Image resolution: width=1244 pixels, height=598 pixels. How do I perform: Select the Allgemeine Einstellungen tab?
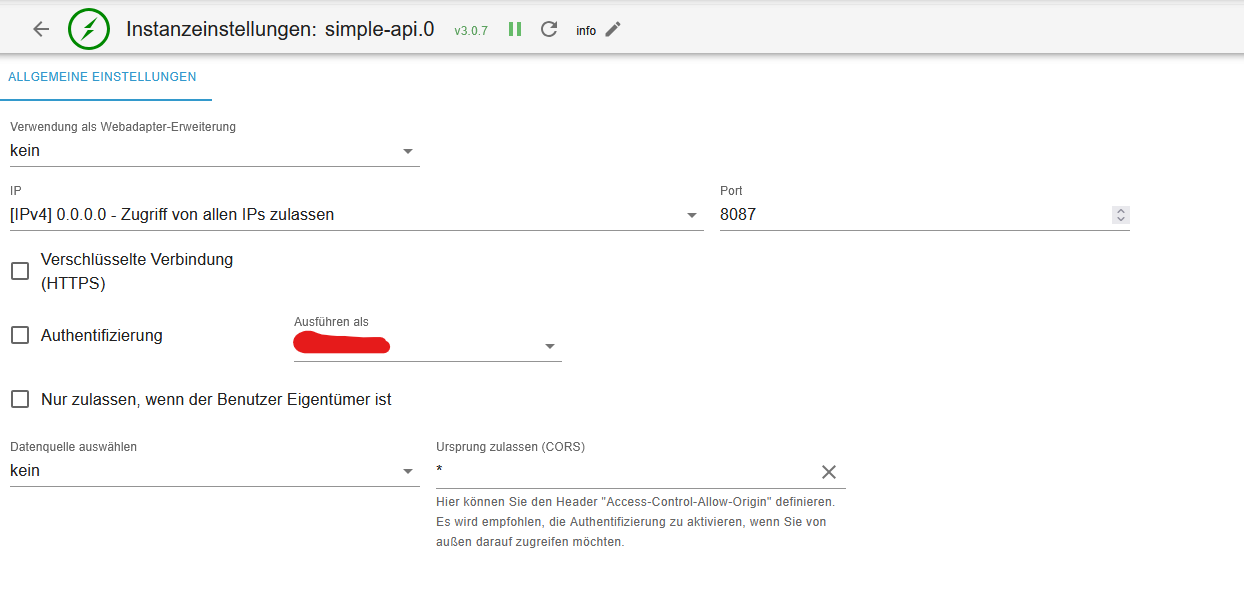[102, 77]
